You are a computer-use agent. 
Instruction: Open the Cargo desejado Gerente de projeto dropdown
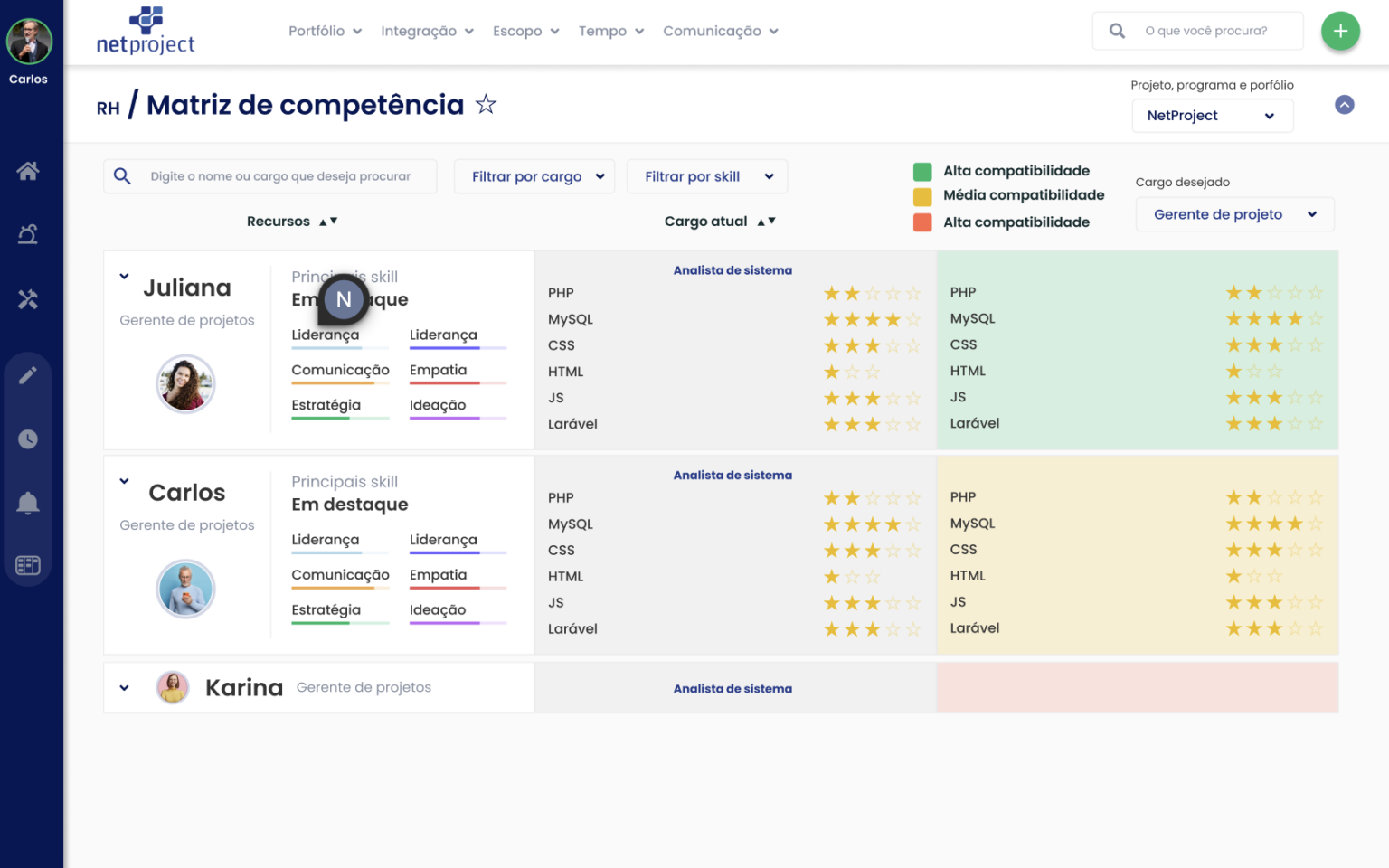pos(1234,214)
